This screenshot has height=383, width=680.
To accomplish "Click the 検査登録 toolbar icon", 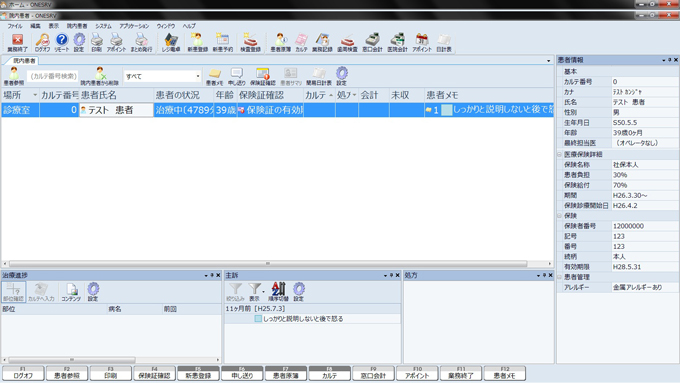I will point(250,43).
